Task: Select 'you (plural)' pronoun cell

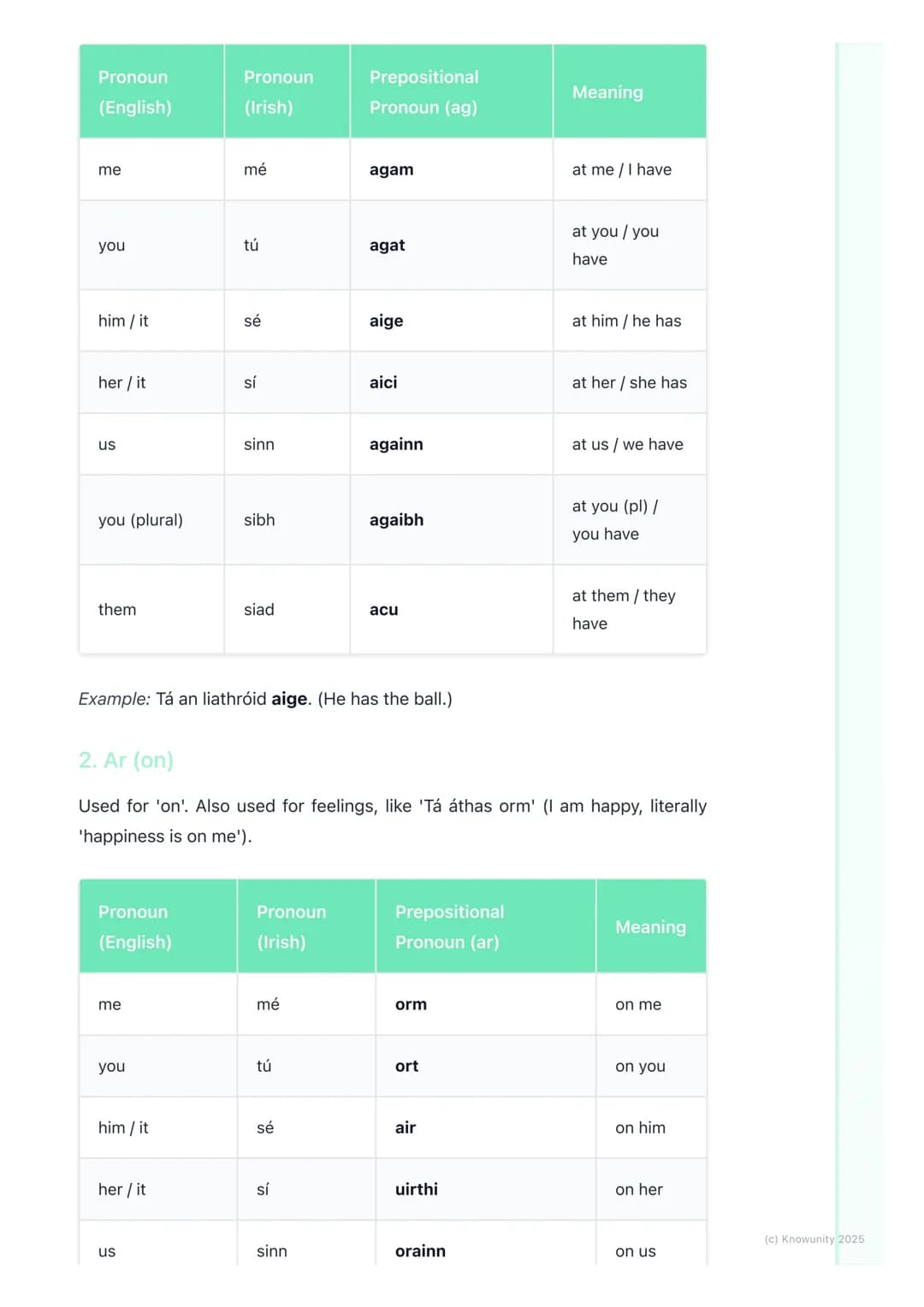Action: click(x=151, y=520)
